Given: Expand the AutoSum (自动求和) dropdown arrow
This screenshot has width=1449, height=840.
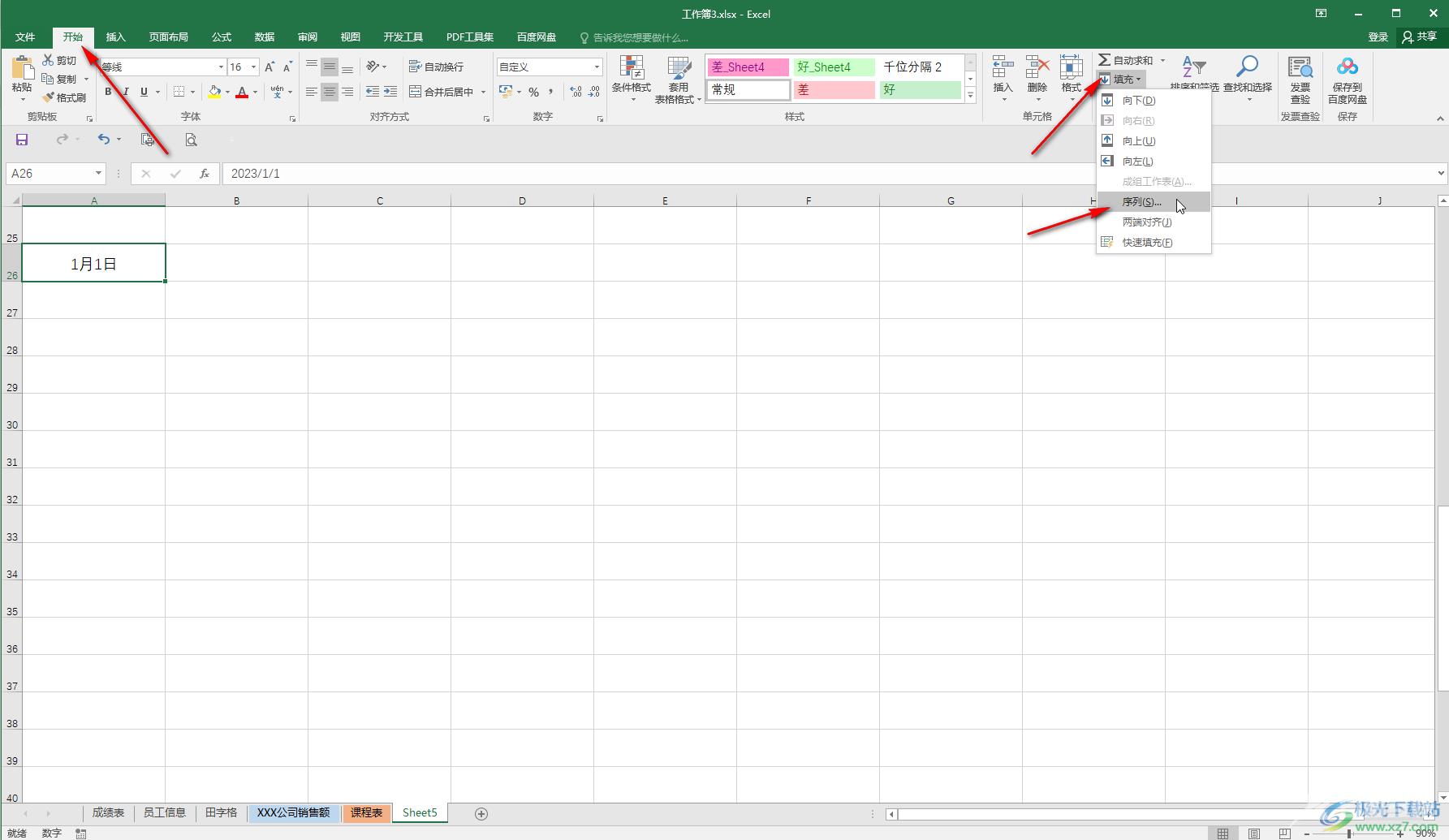Looking at the screenshot, I should click(x=1162, y=60).
